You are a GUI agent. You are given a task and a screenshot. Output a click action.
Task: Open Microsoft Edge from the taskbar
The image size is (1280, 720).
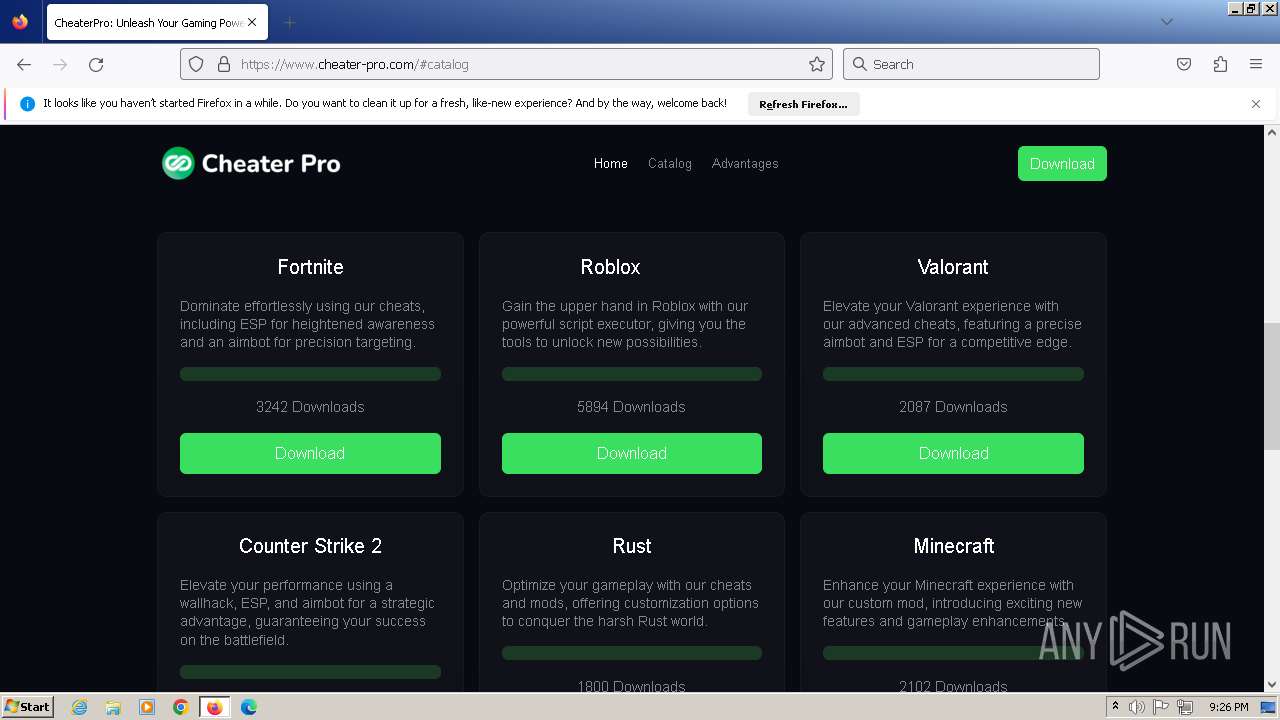point(249,707)
